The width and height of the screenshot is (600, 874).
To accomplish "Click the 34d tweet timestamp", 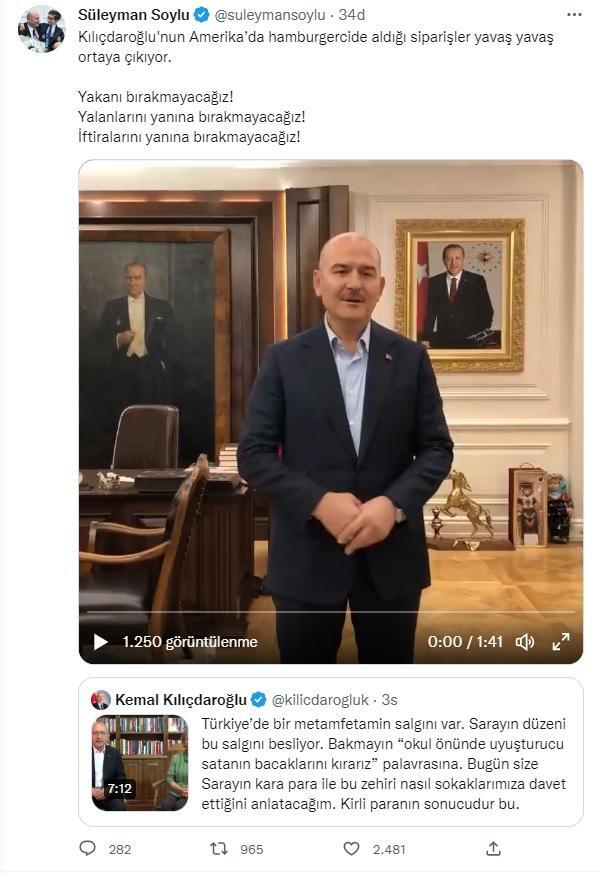I will point(352,15).
